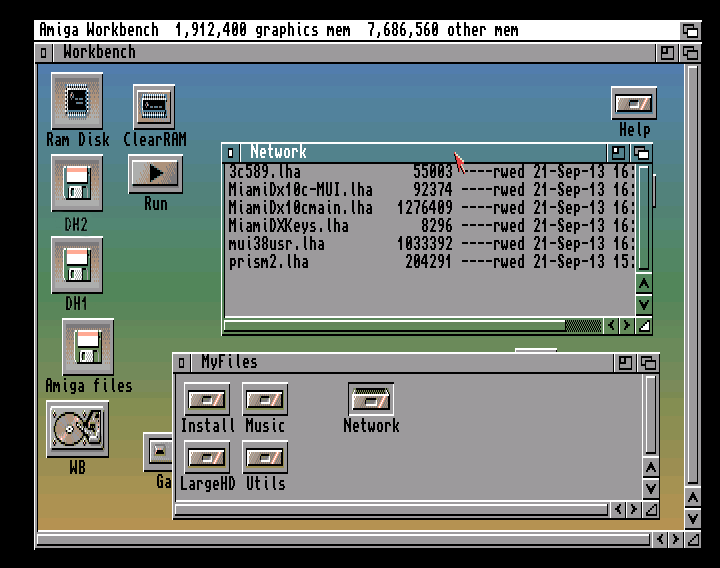This screenshot has width=720, height=568.
Task: Click the Workbench window vertical scrollbar
Action: coord(693,276)
